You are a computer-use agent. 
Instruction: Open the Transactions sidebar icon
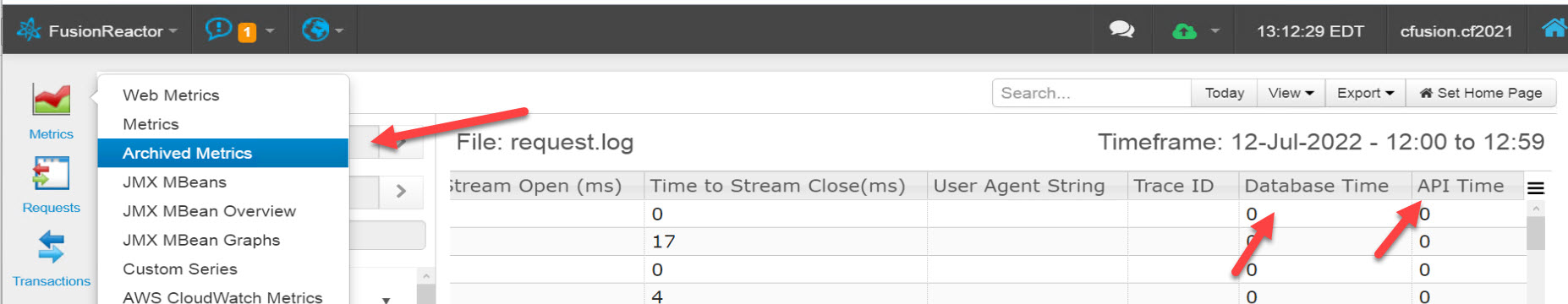coord(51,258)
